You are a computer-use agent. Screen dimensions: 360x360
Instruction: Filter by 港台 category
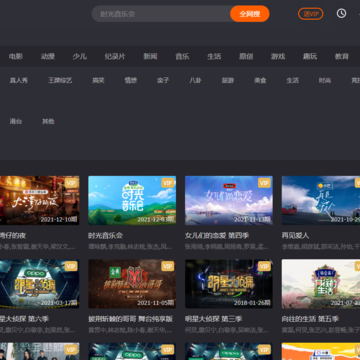(x=16, y=121)
